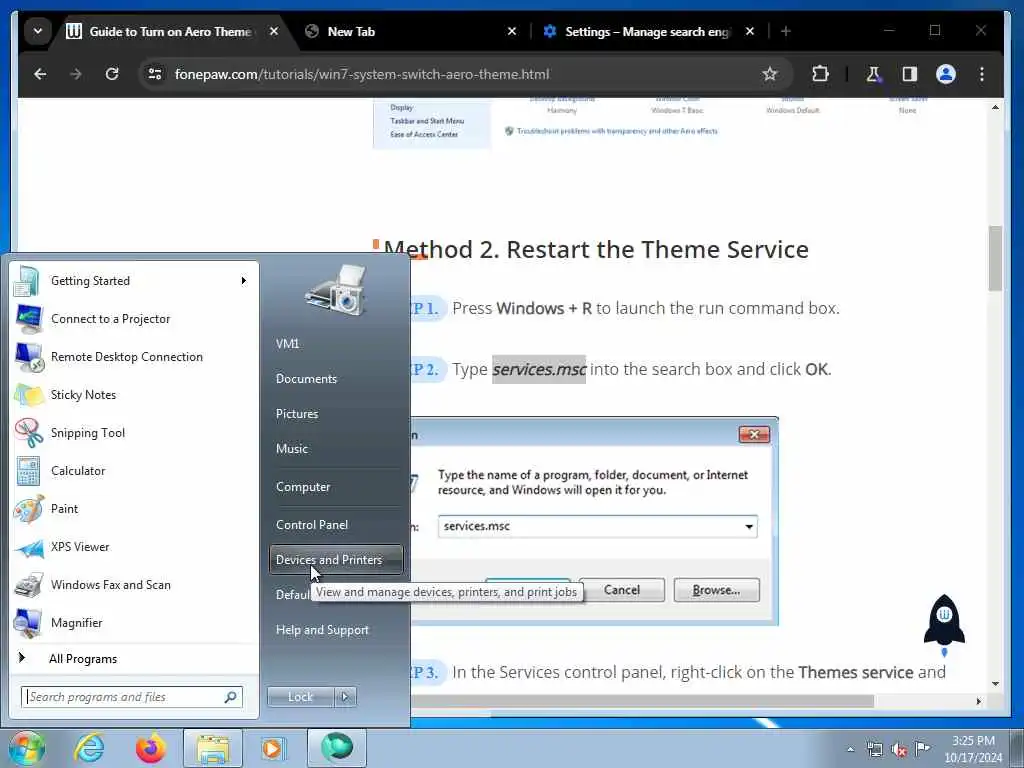
Task: Select Devices and Printers
Action: pos(336,560)
